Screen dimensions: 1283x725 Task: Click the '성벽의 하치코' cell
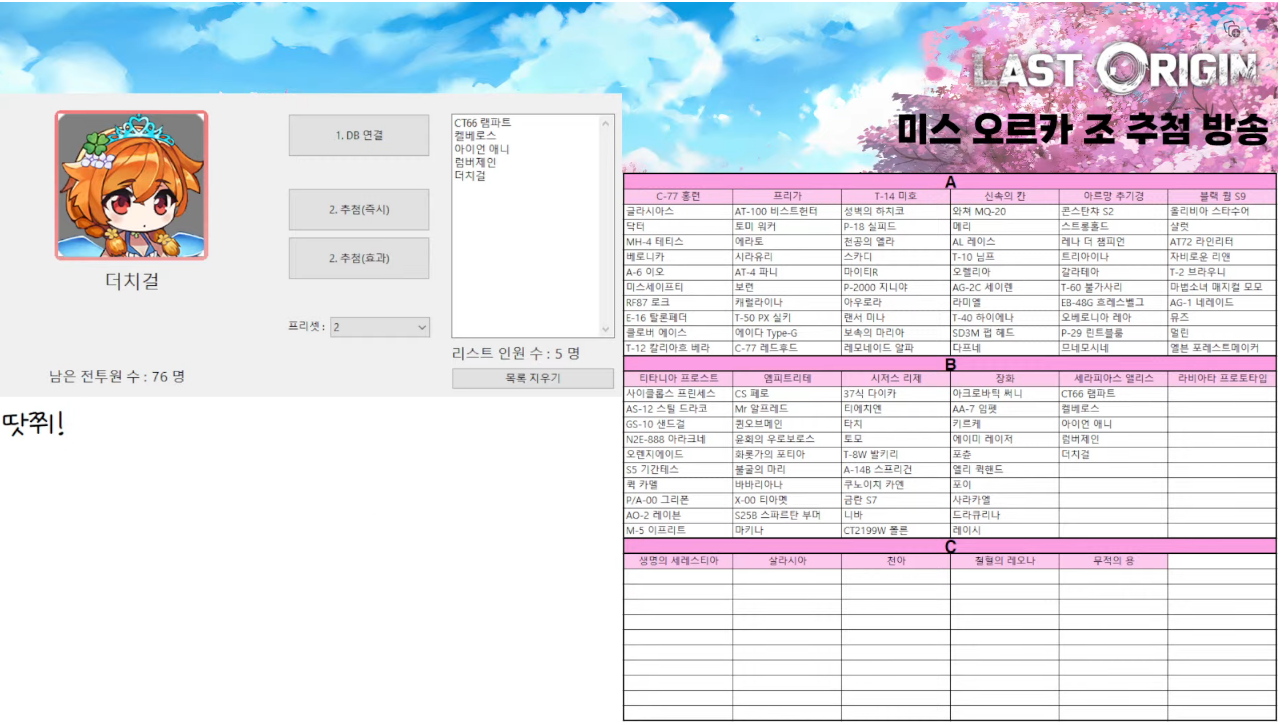point(896,212)
